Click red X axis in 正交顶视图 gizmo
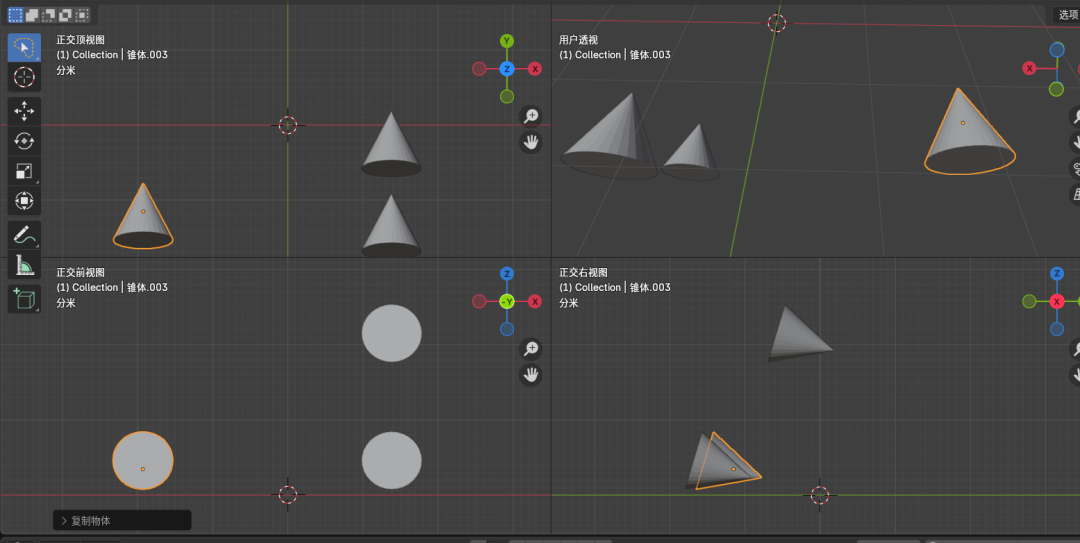This screenshot has height=543, width=1080. coord(534,69)
